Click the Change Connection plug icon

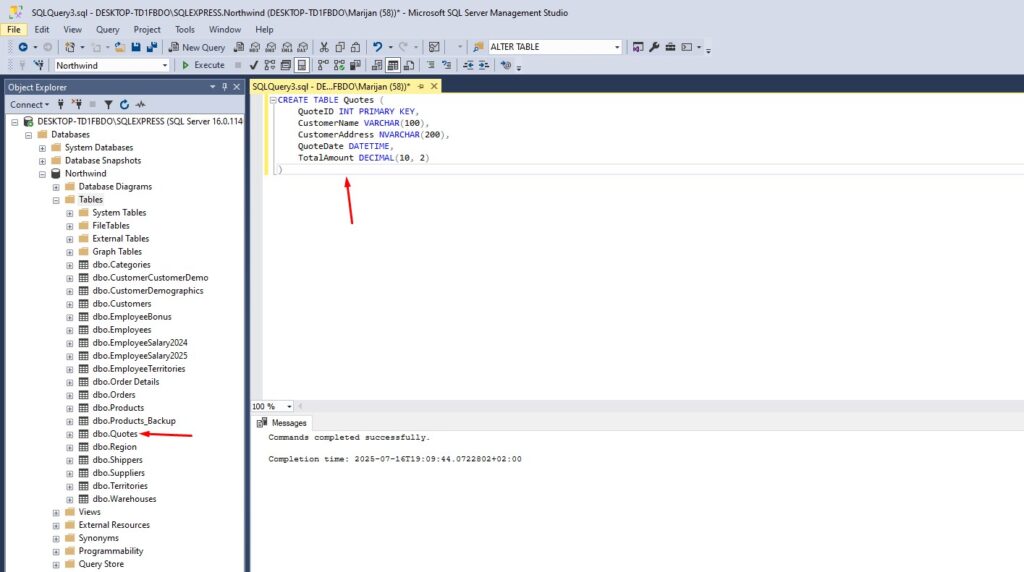pos(39,65)
